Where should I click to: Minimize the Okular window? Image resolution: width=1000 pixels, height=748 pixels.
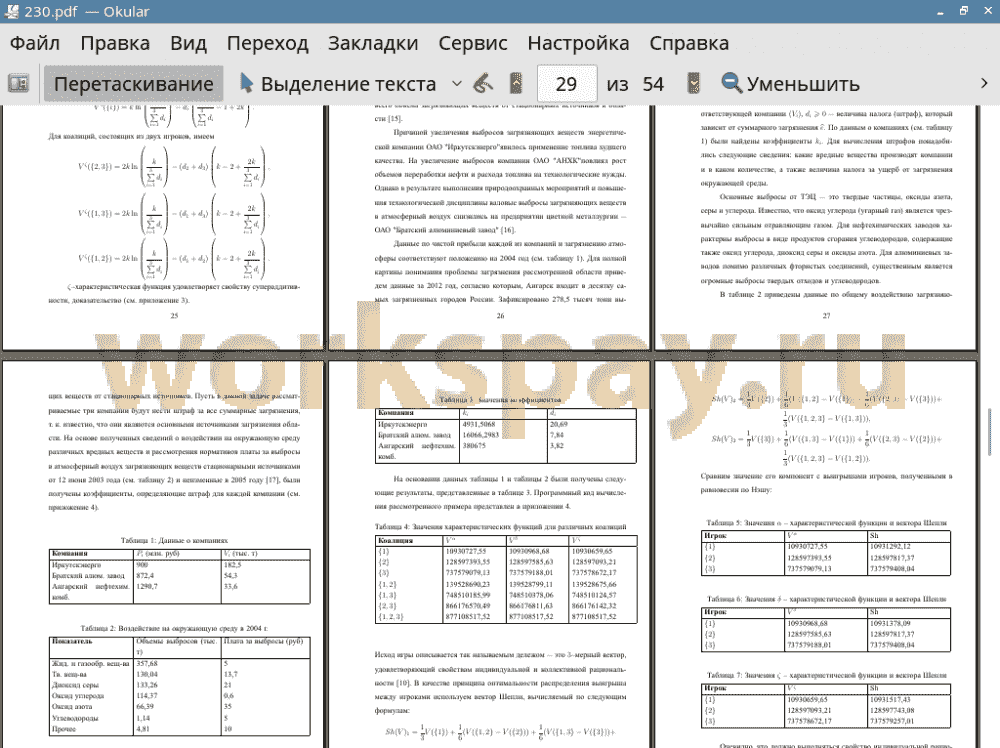coord(941,12)
